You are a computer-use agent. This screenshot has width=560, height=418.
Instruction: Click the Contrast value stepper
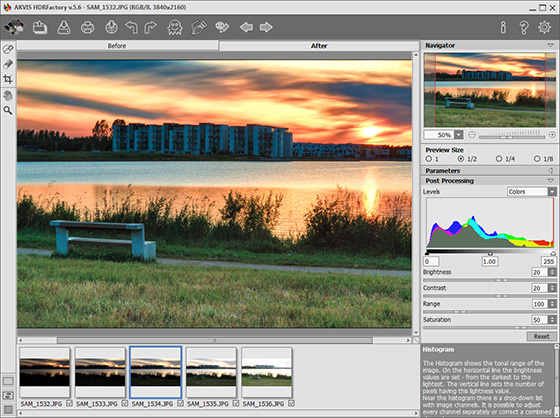552,288
